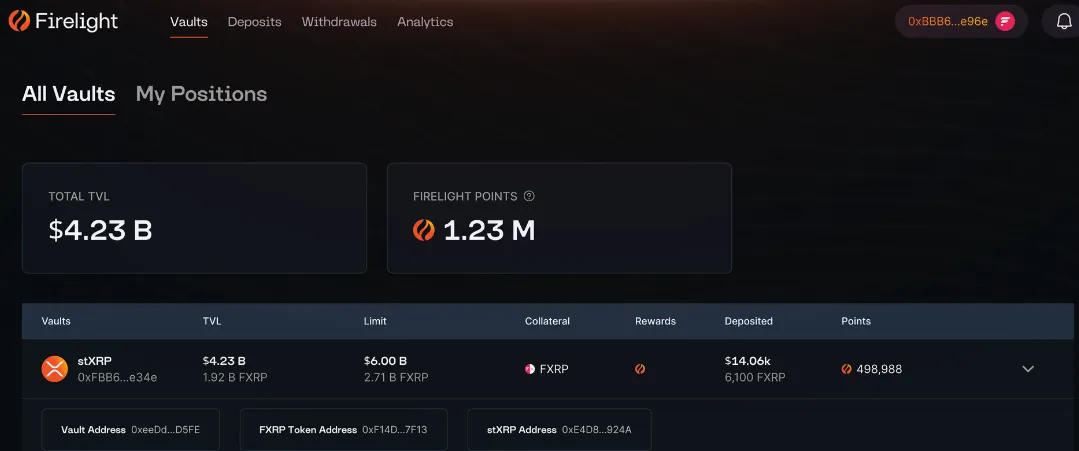Click the Vault Address 0xeeDd...D5FE box
1079x451 pixels.
click(131, 429)
